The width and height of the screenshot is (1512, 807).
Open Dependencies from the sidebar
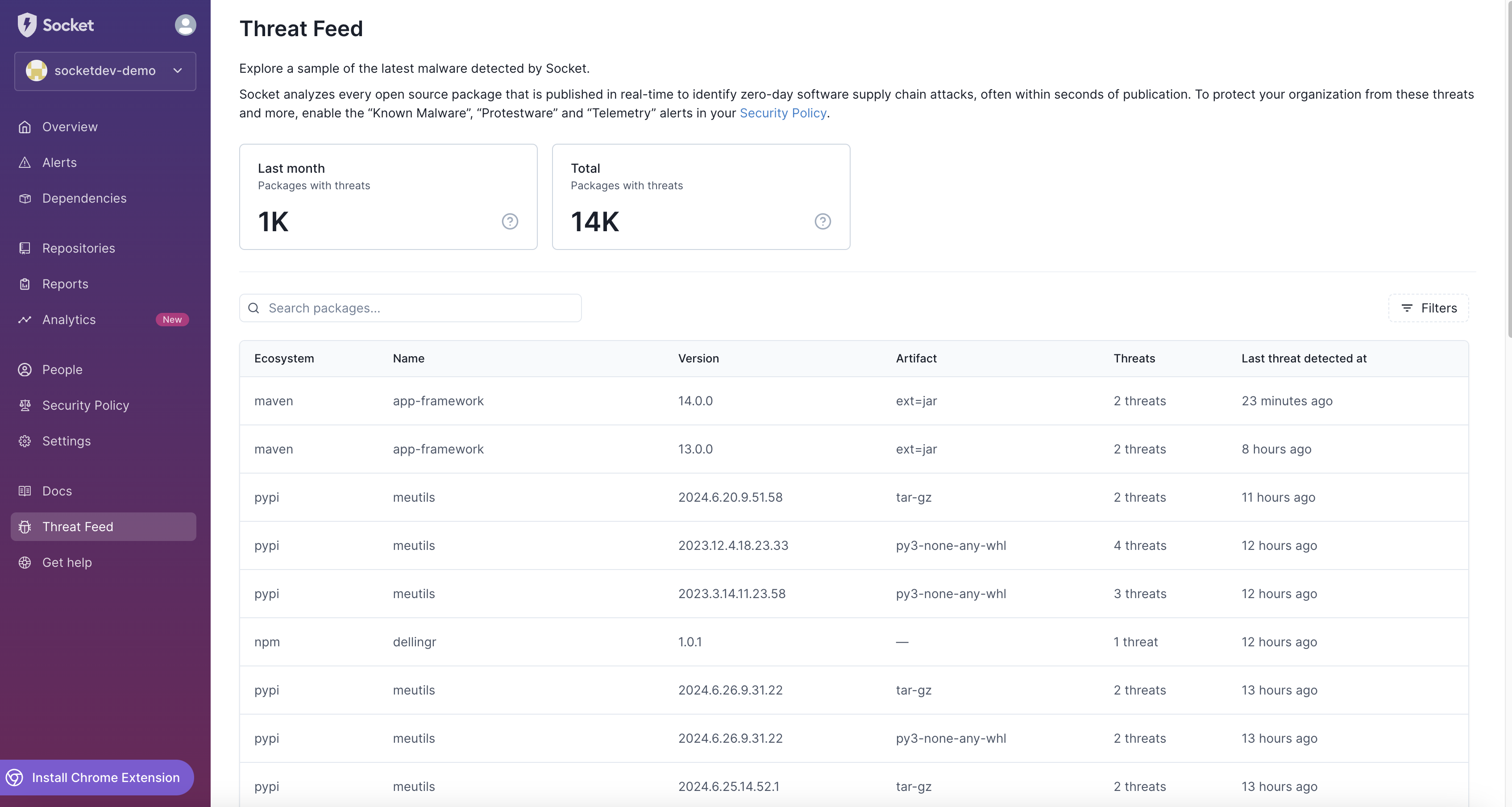coord(103,198)
